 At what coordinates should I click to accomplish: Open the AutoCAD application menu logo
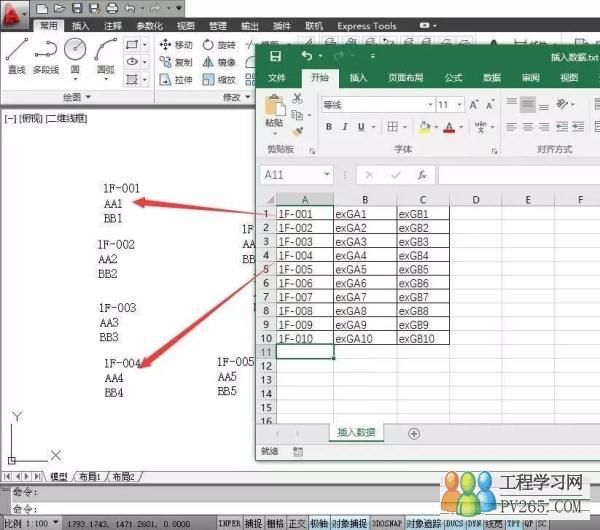coord(13,15)
